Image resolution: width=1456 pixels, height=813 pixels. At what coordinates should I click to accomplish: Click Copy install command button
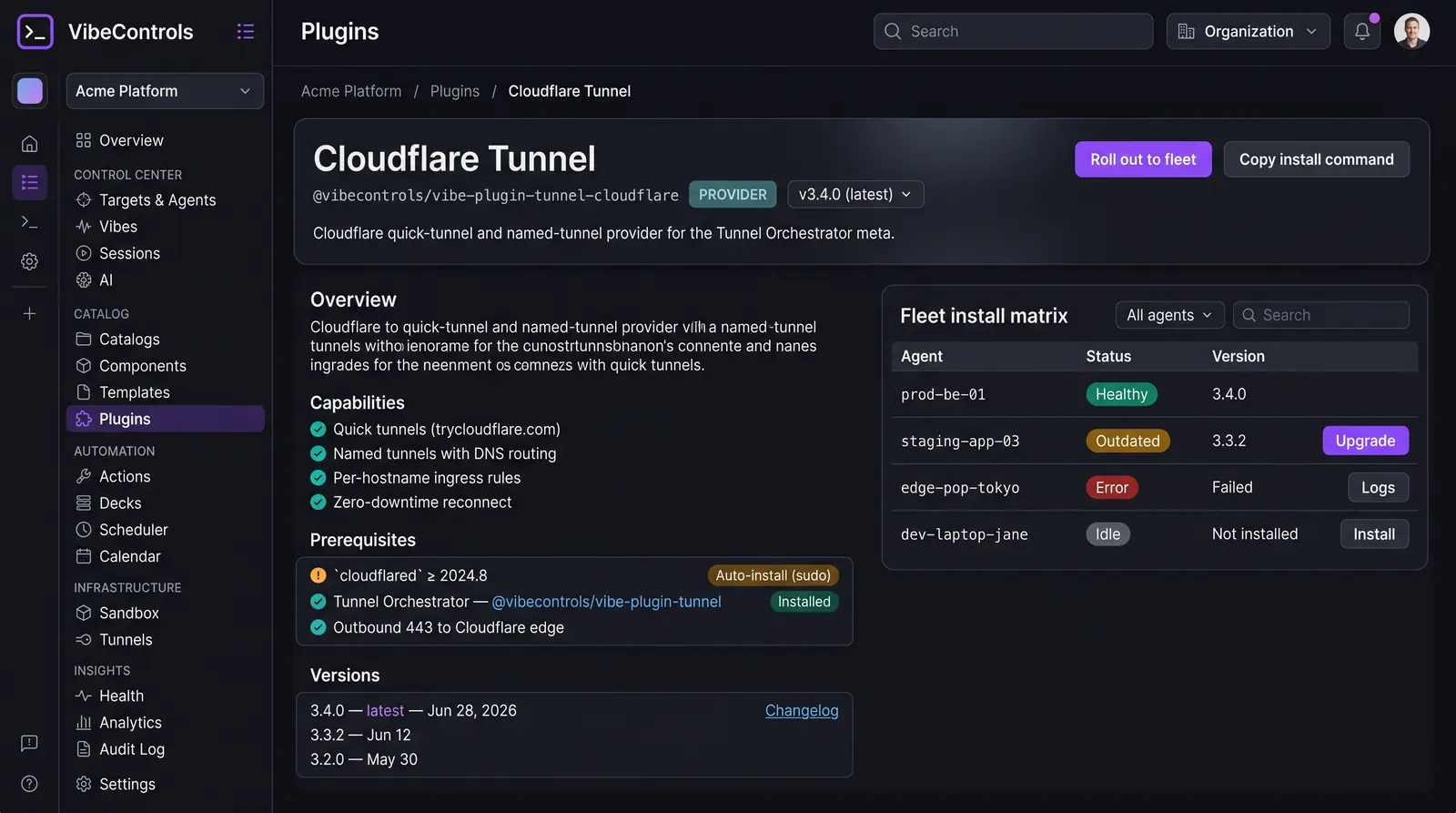(x=1316, y=159)
